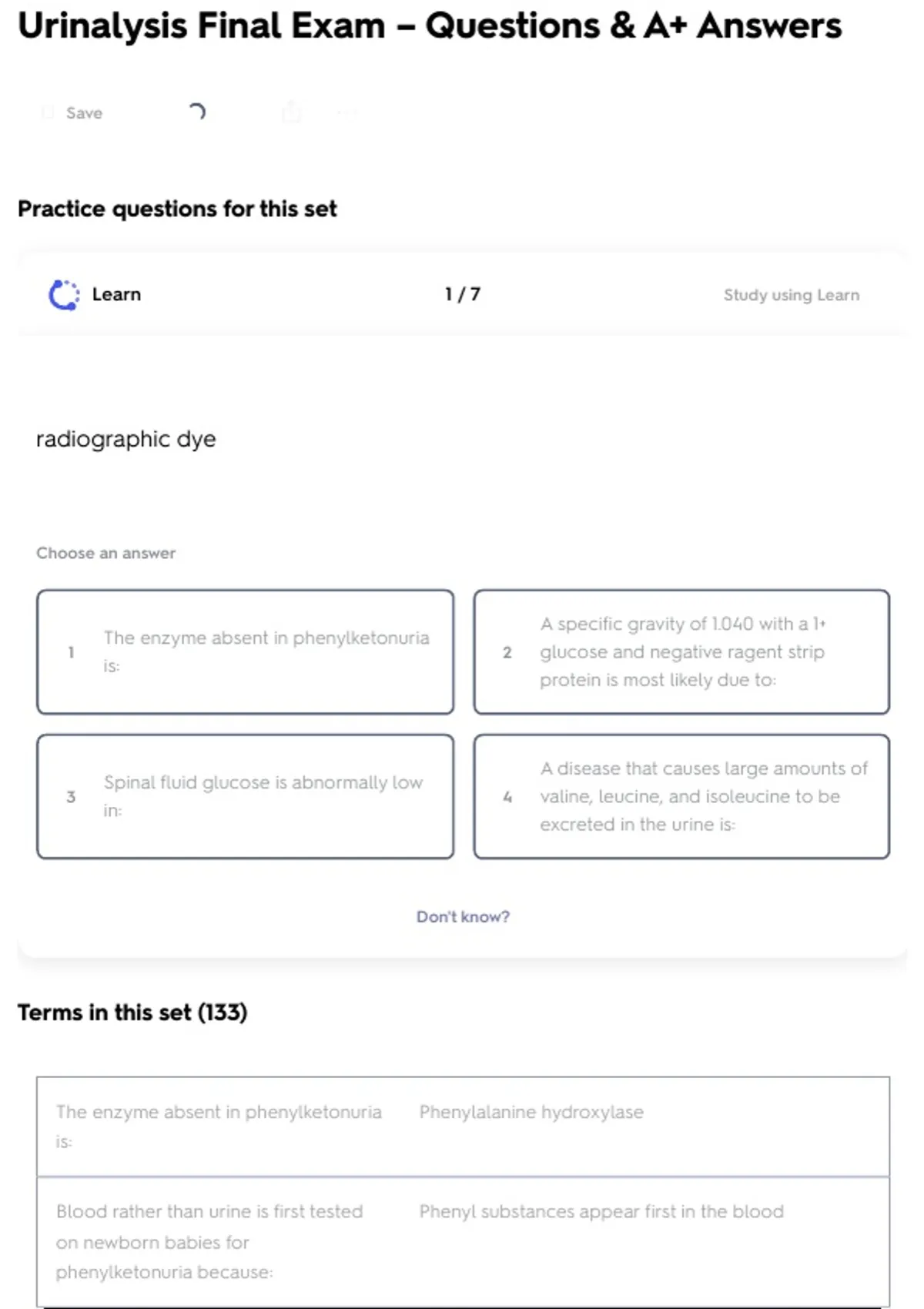
Task: Click the 1 / 7 progress indicator
Action: click(462, 295)
